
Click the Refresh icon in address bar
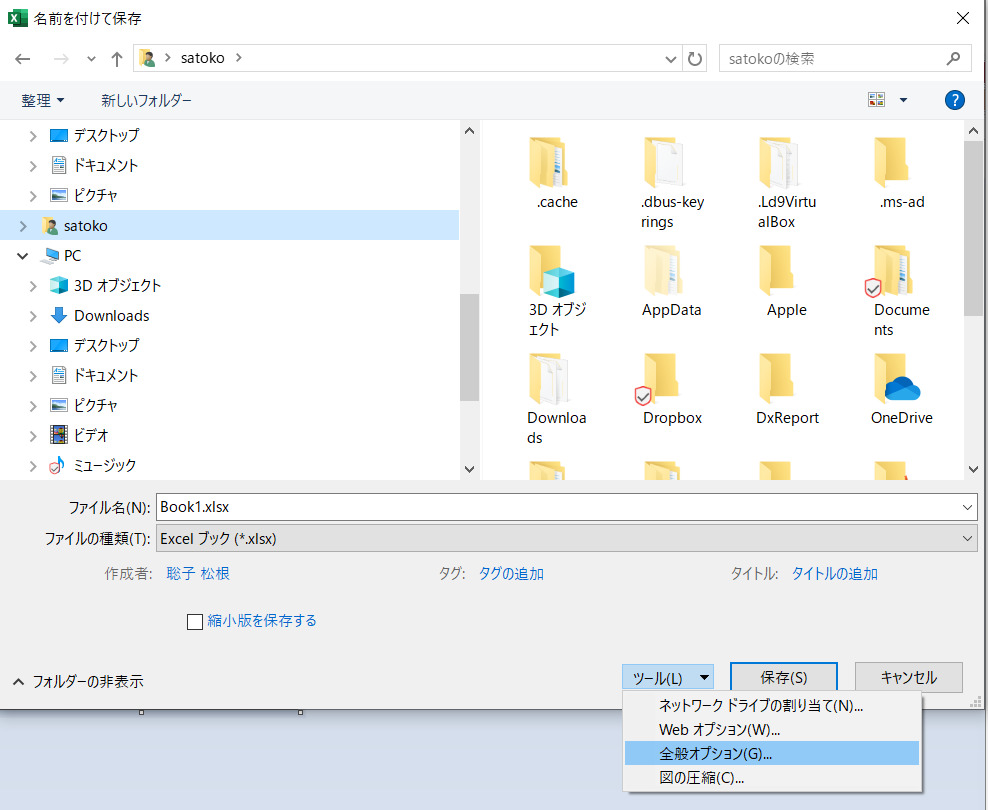[x=696, y=59]
